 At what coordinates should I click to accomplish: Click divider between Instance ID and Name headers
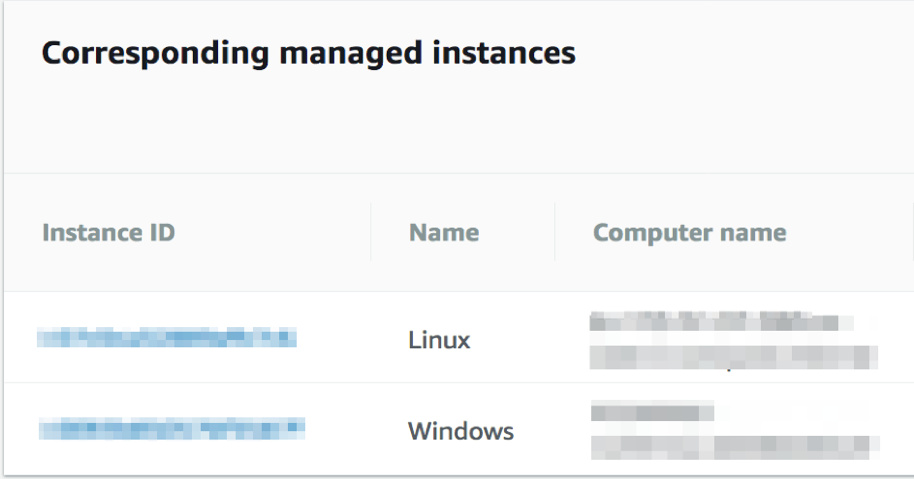pyautogui.click(x=371, y=233)
